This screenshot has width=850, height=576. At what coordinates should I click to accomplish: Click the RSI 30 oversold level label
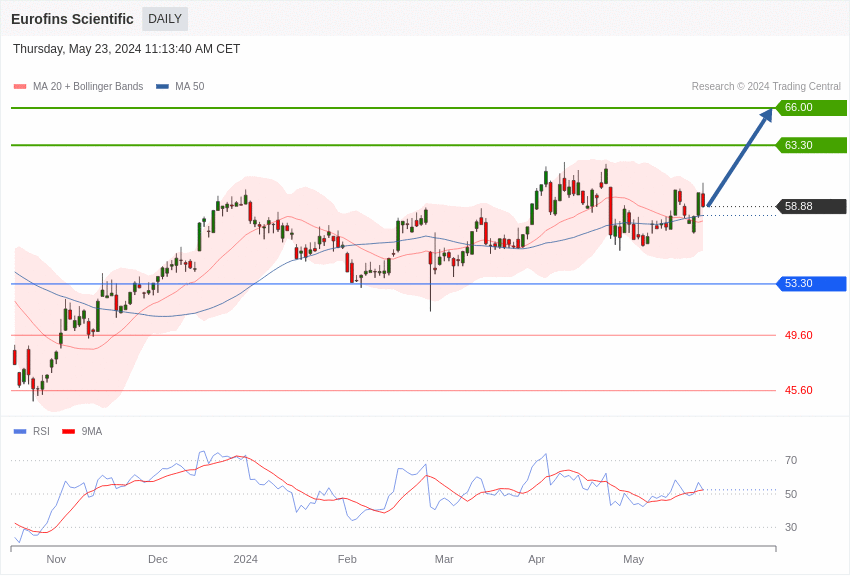click(791, 528)
